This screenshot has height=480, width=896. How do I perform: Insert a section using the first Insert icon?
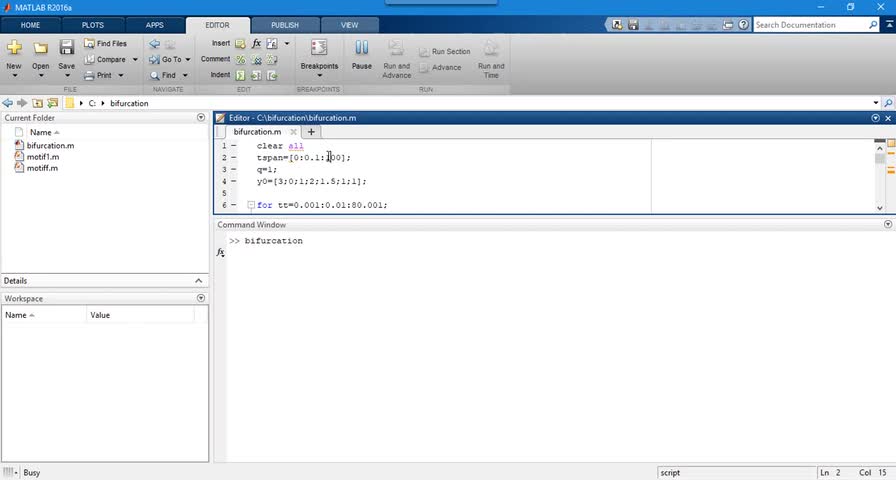point(240,43)
